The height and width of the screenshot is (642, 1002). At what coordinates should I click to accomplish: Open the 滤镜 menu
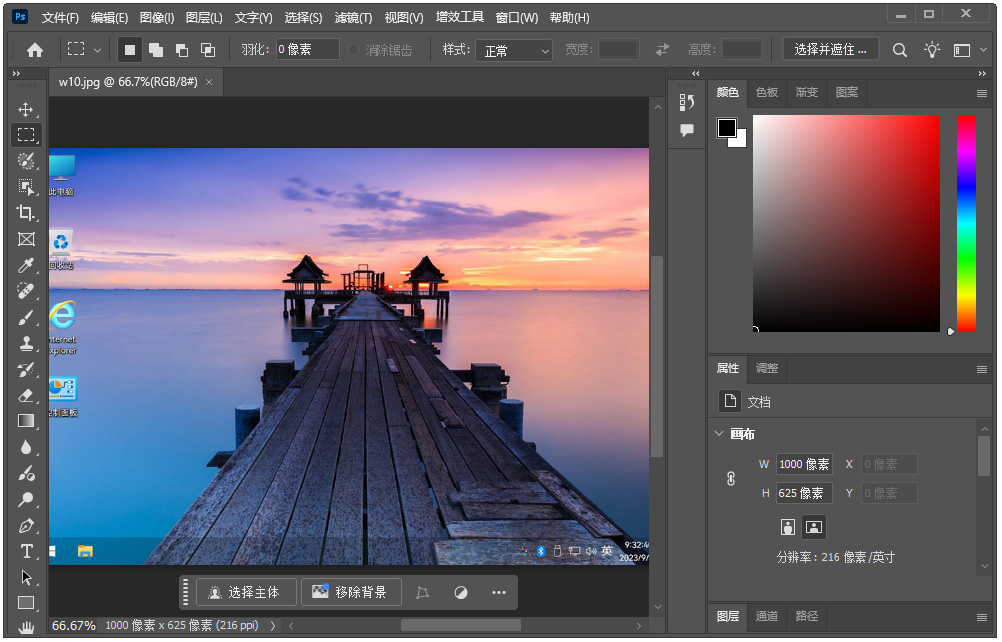[x=355, y=17]
